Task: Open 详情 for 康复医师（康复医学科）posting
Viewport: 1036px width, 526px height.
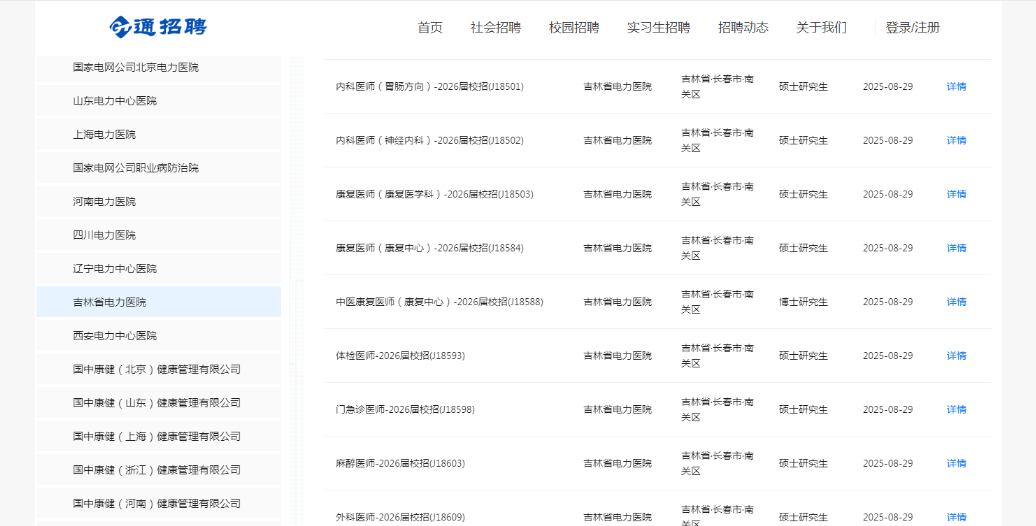Action: [956, 194]
